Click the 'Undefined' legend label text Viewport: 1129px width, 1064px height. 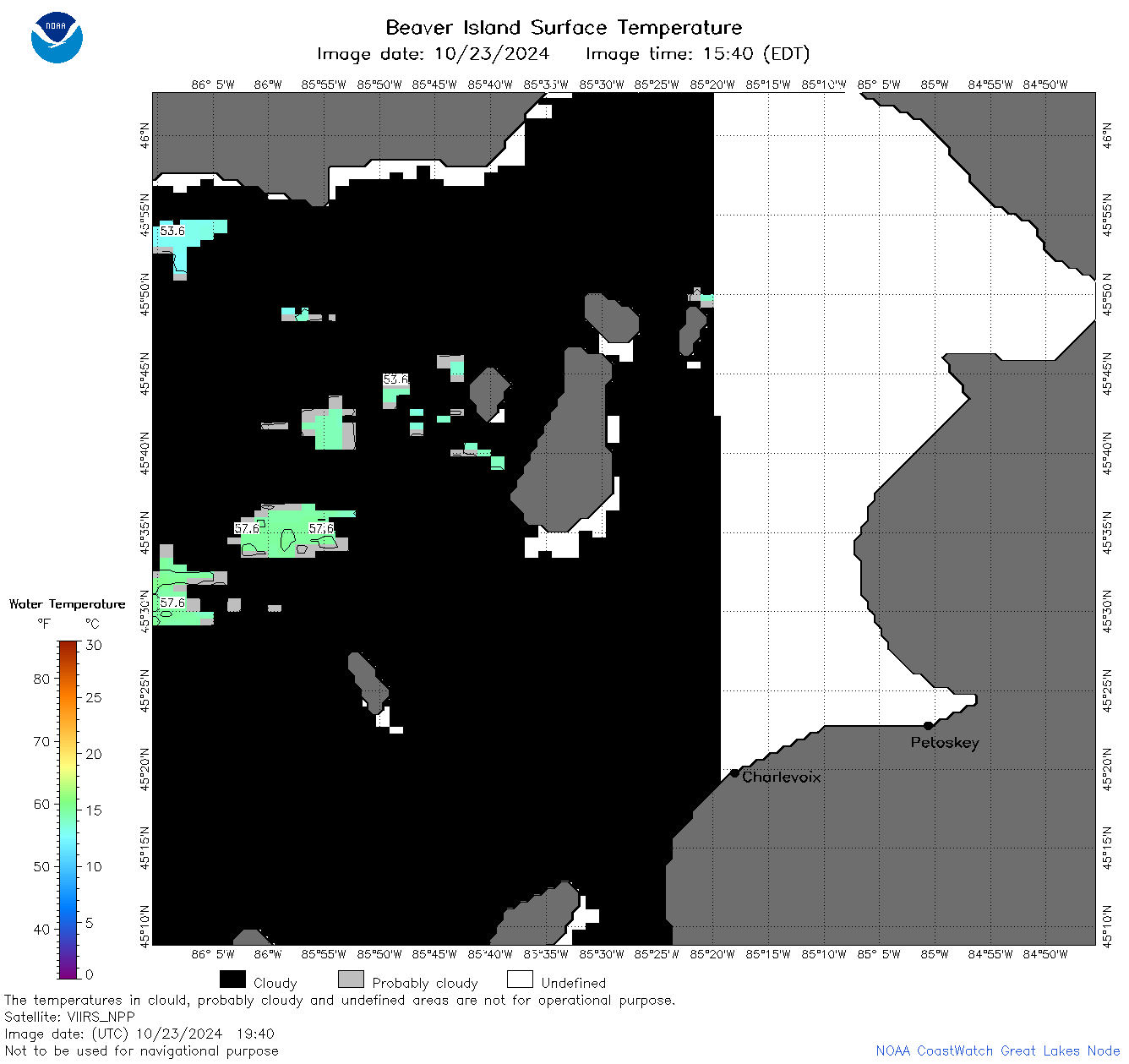point(574,984)
